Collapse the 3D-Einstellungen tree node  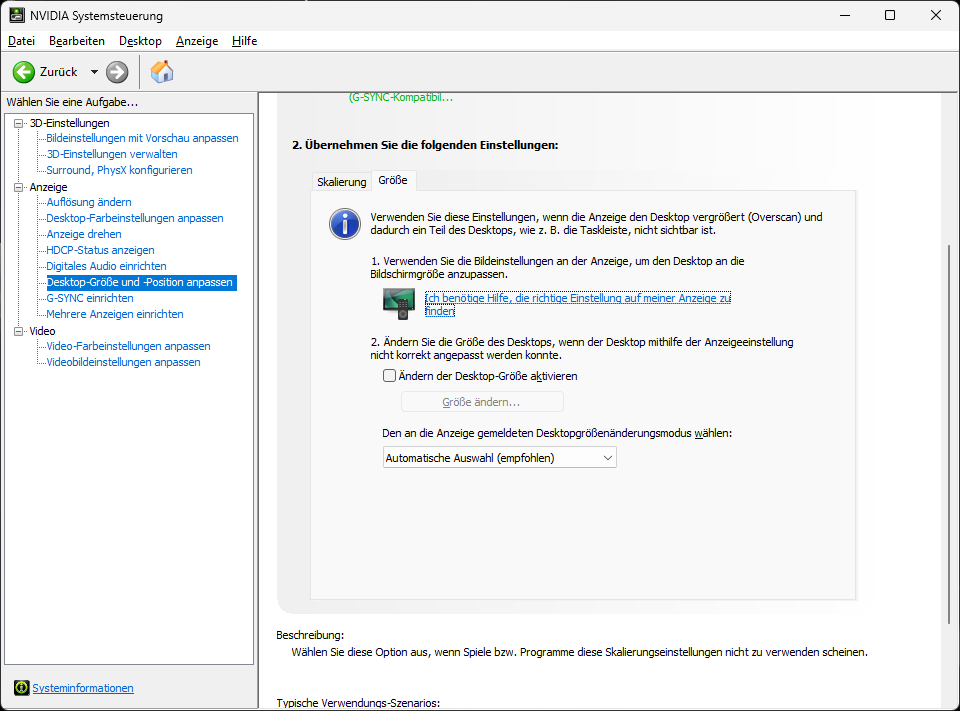[x=18, y=123]
